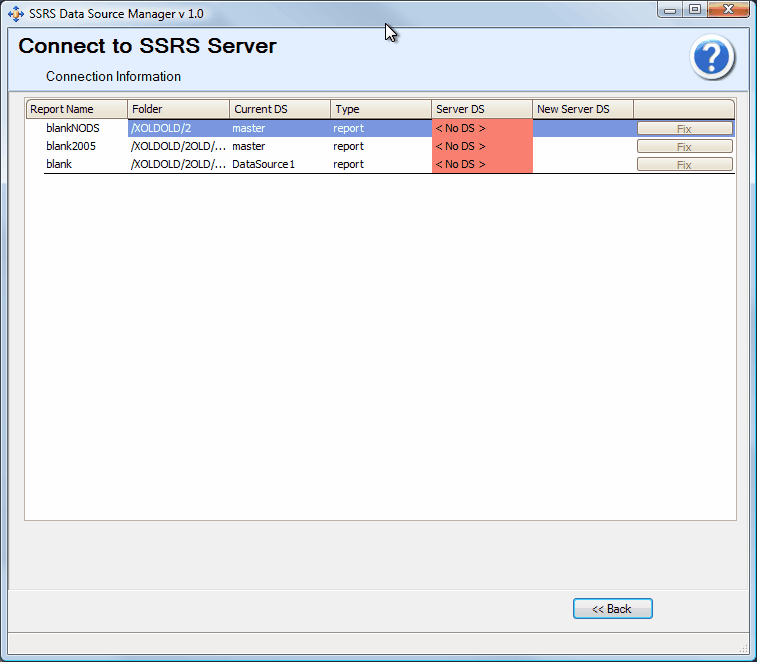
Task: Click the folder cell in DataSource1 row
Action: [x=179, y=164]
